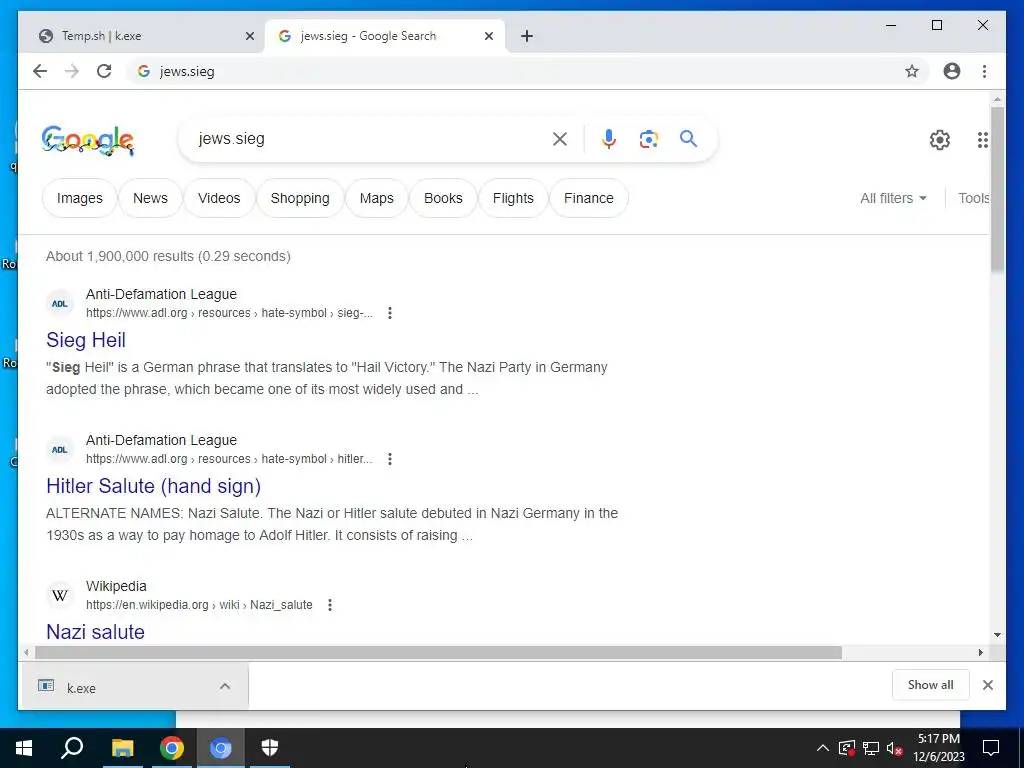Open the Tools button
1024x768 pixels.
[x=974, y=198]
